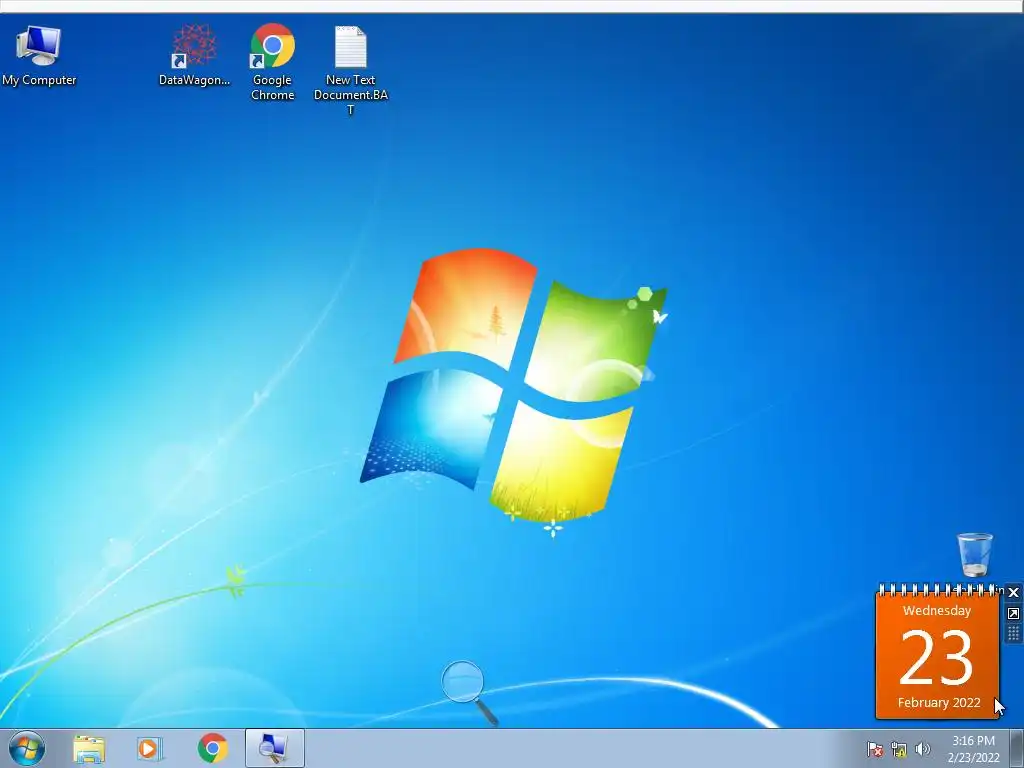The height and width of the screenshot is (768, 1024).
Task: Open Windows Explorer from the taskbar
Action: pyautogui.click(x=89, y=748)
